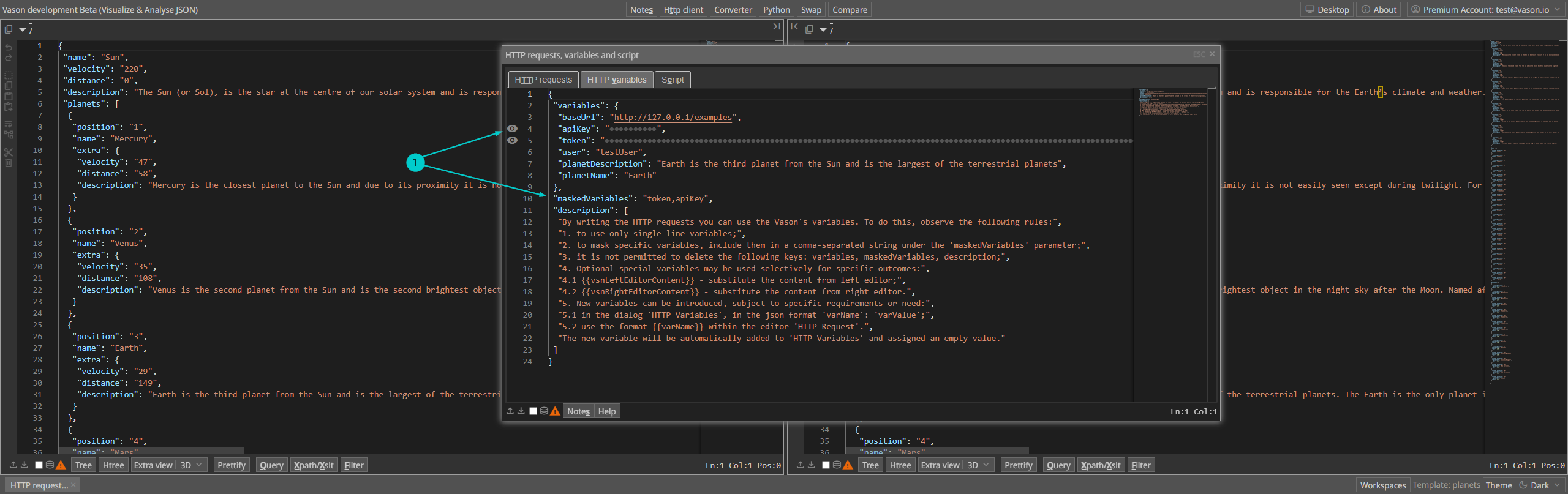Toggle visibility eye for token variable
This screenshot has height=494, width=1568.
coord(513,140)
